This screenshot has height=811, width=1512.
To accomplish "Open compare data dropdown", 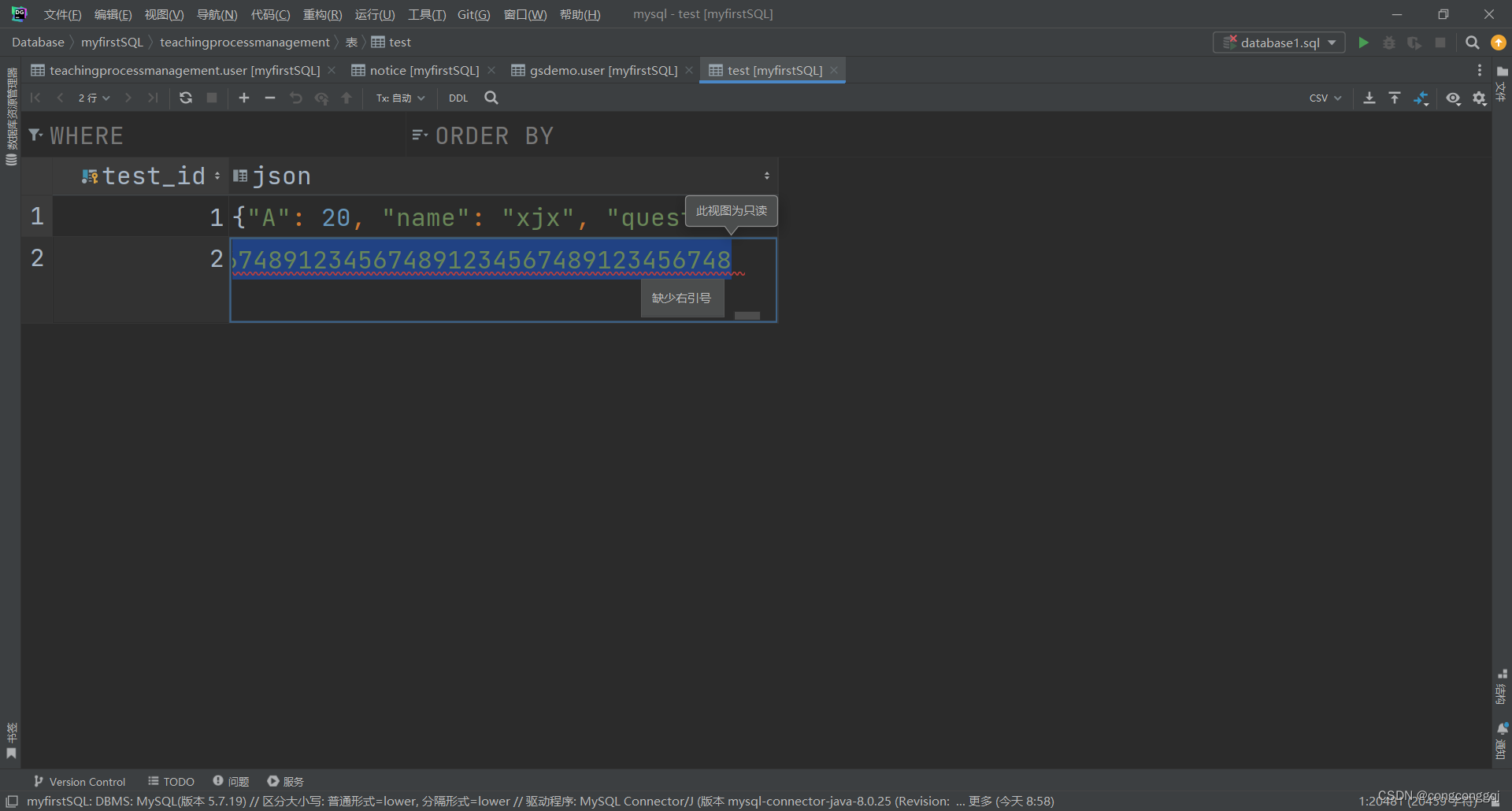I will pos(1421,98).
